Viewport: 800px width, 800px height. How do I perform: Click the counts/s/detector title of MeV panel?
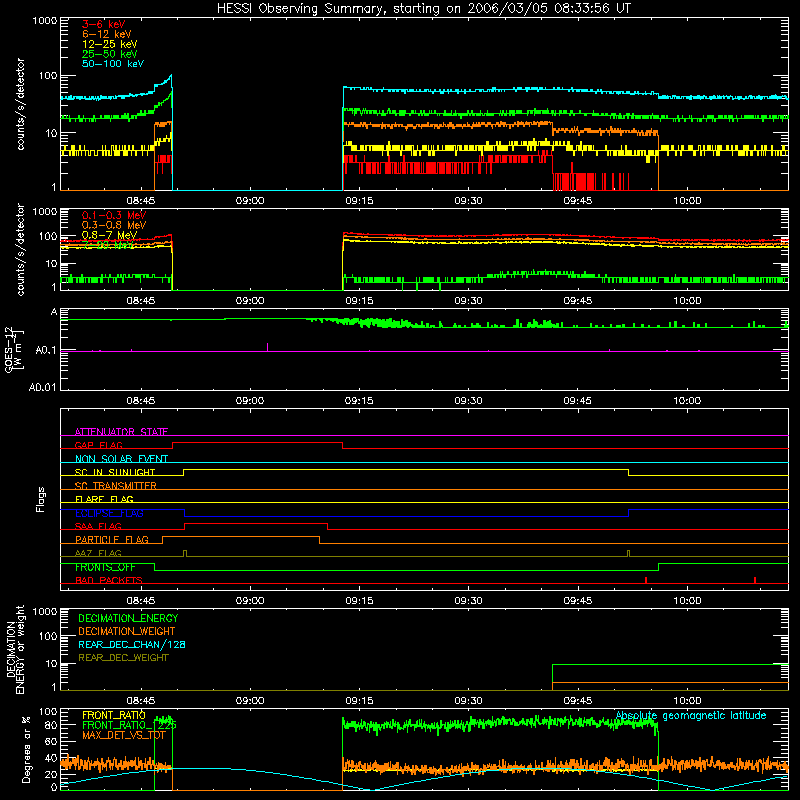point(20,249)
